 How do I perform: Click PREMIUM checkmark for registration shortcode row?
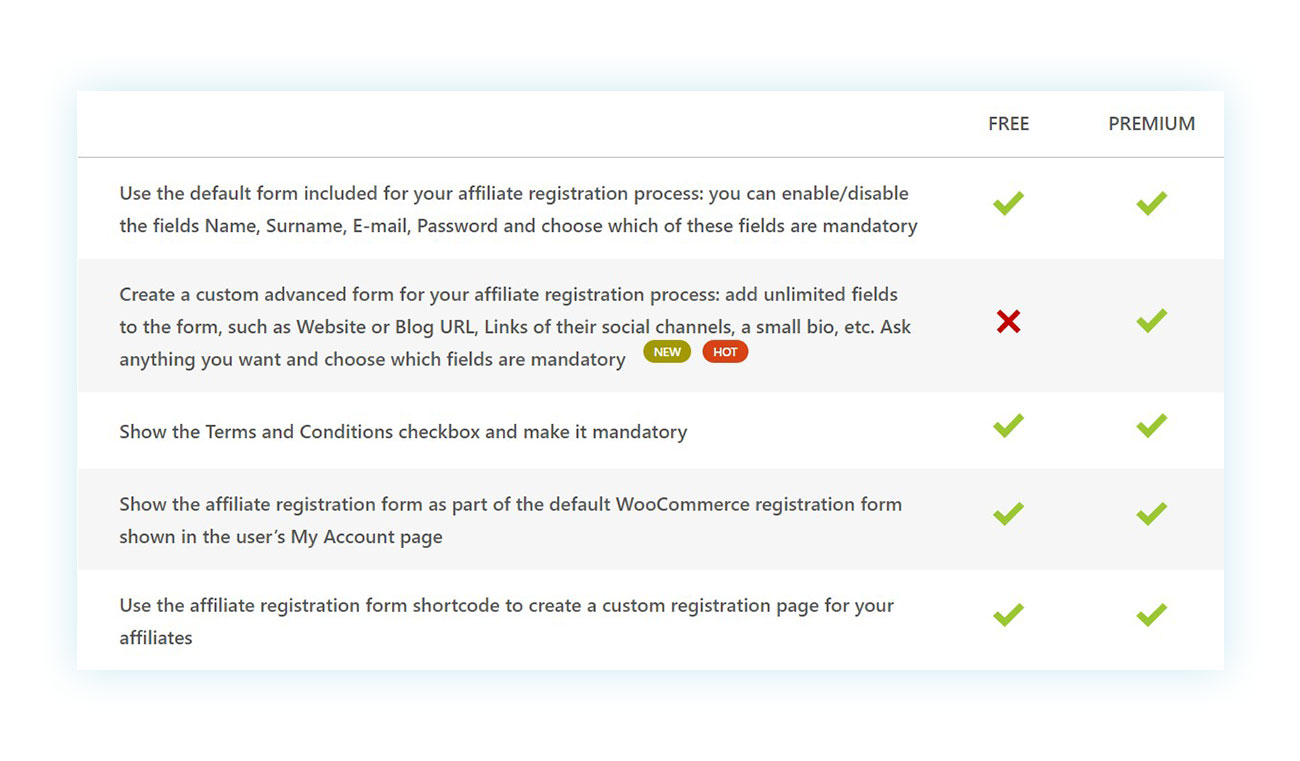pyautogui.click(x=1151, y=615)
